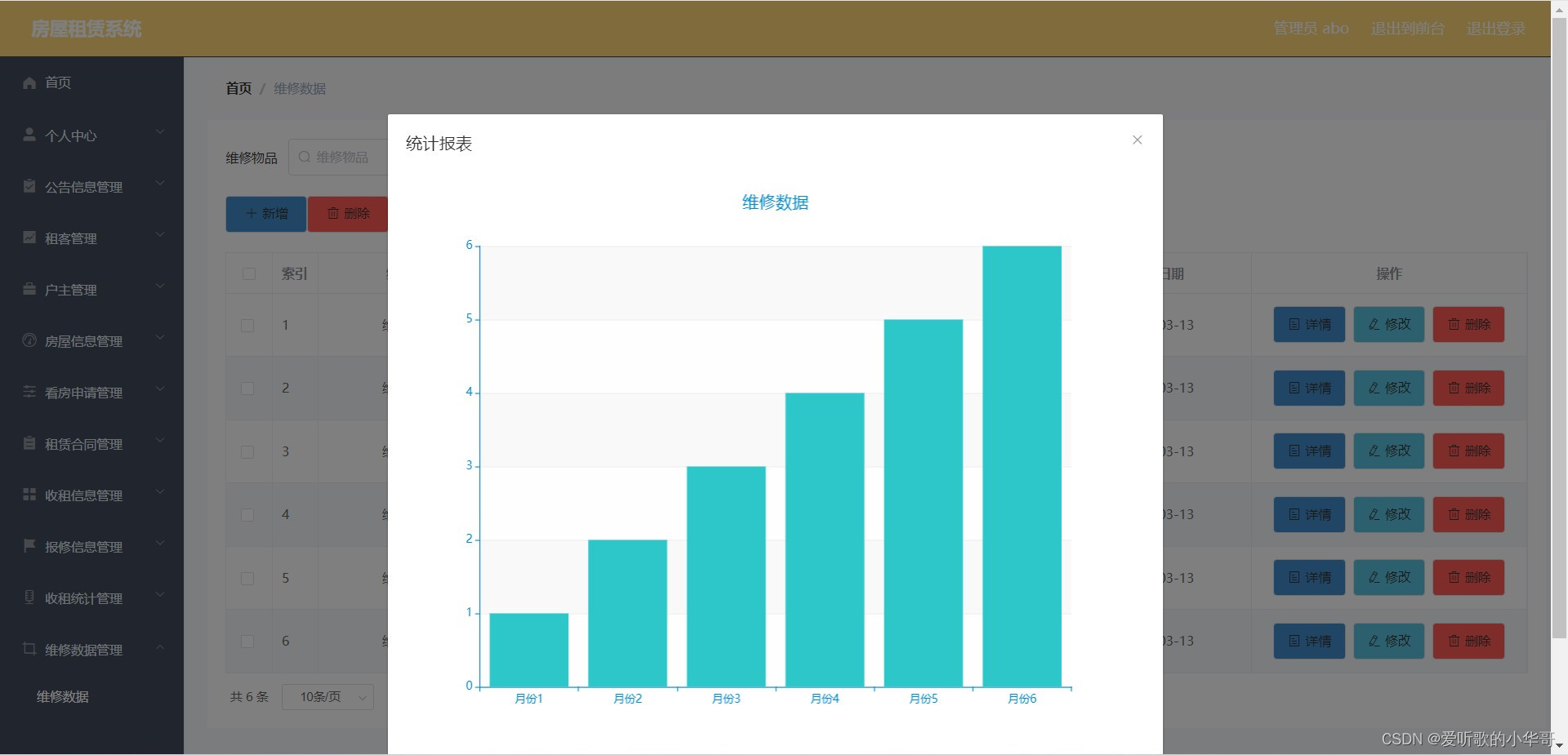The height and width of the screenshot is (755, 1568).
Task: Expand 租客管理 menu chevron
Action: pyautogui.click(x=160, y=234)
